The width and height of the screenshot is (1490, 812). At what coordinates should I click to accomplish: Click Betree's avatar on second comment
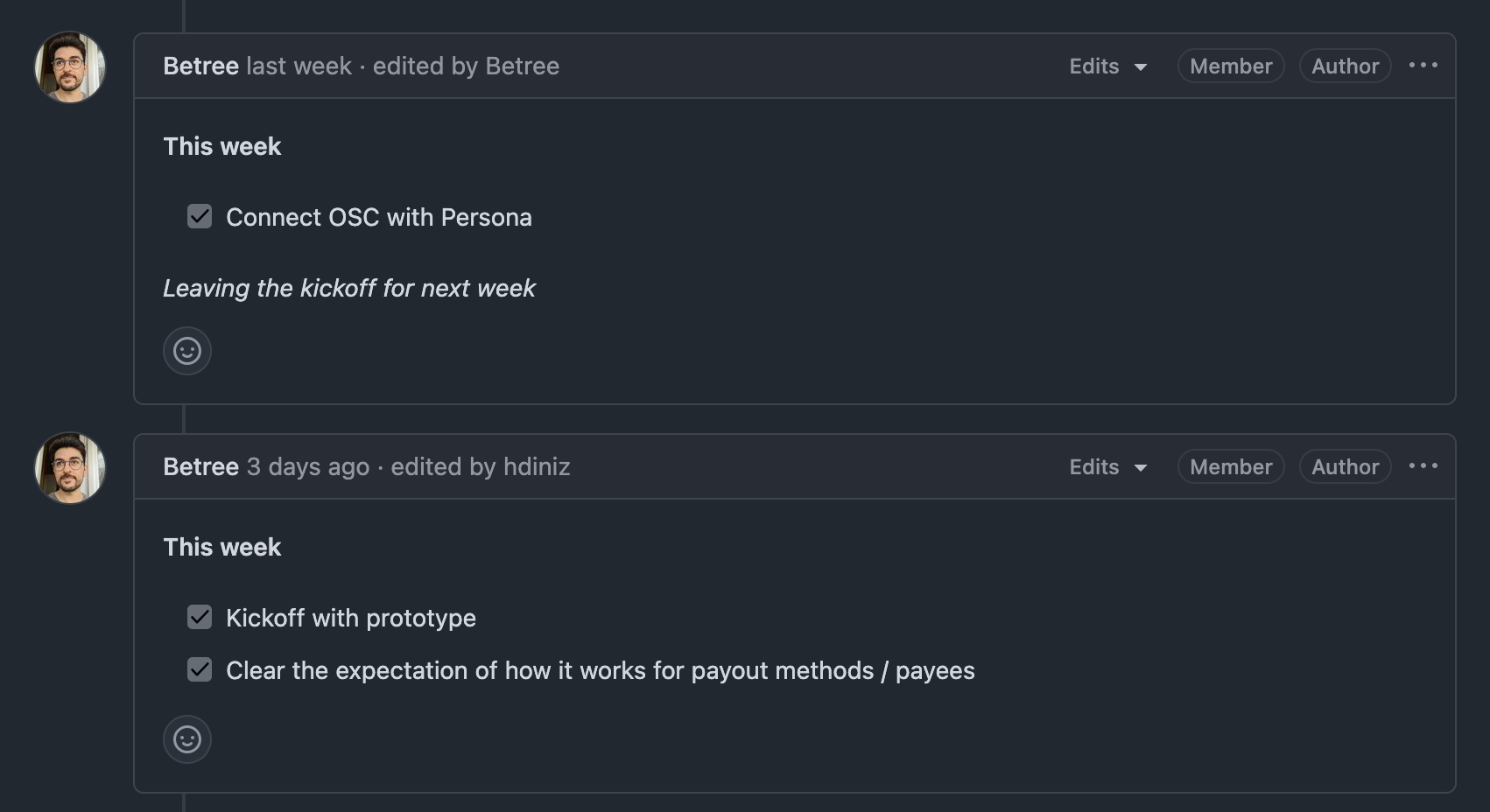[70, 468]
